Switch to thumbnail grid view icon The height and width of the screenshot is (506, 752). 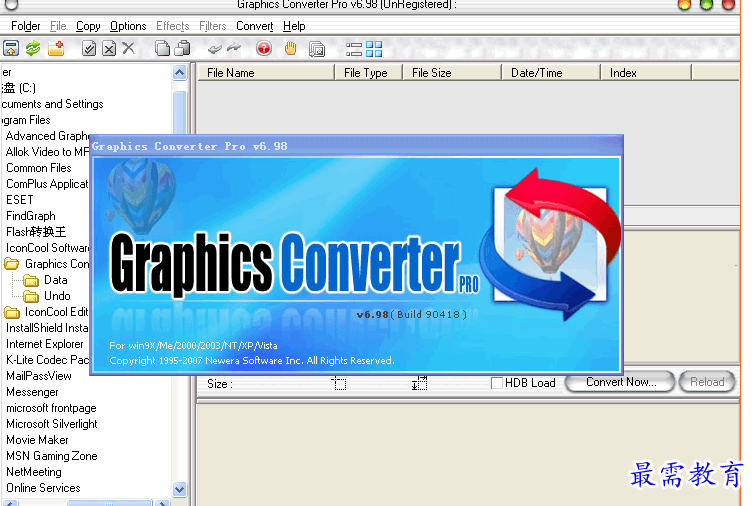pyautogui.click(x=374, y=49)
